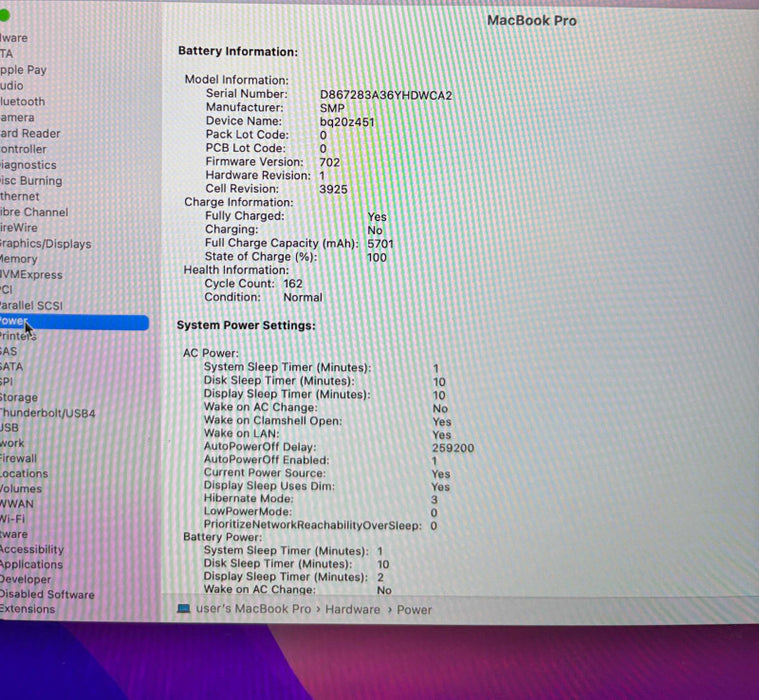Click the AutoPowerOff Delay value 259200
Viewport: 759px width, 700px height.
pyautogui.click(x=453, y=448)
